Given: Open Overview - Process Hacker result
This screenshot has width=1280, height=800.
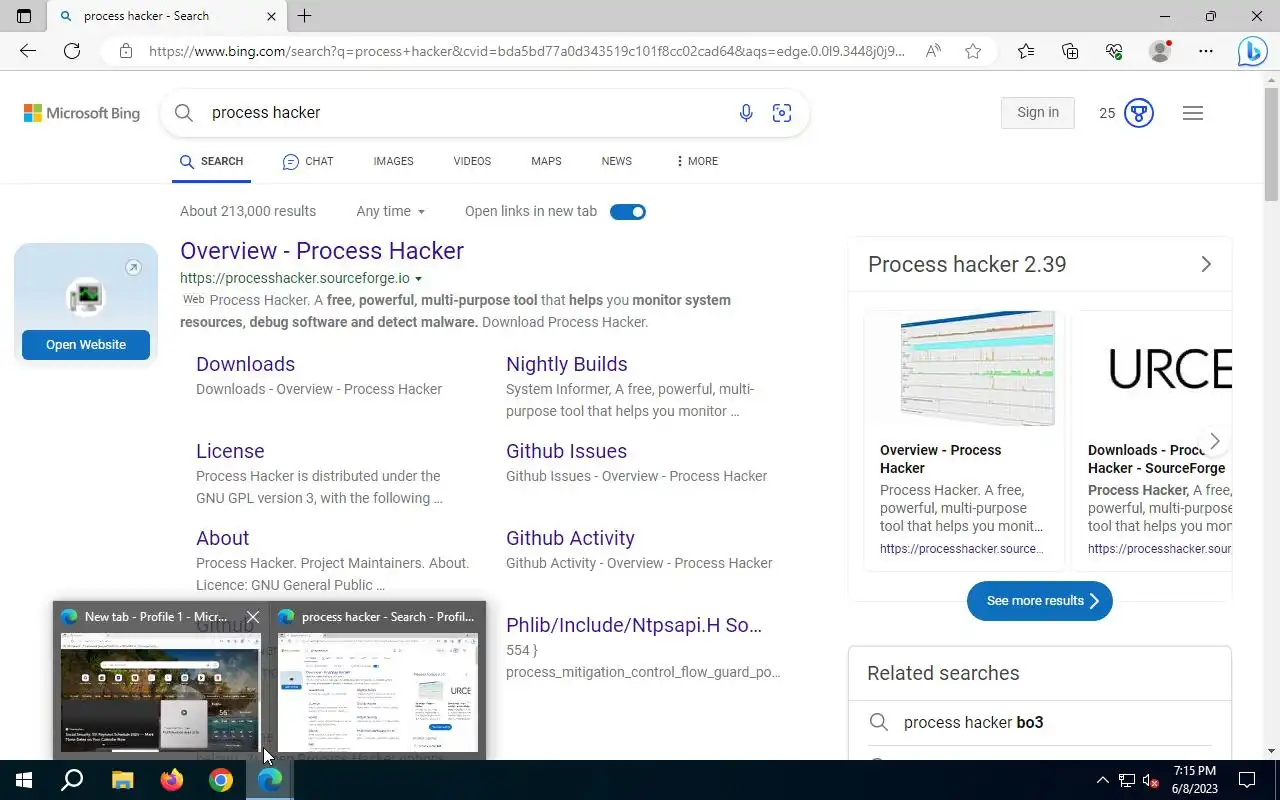Looking at the screenshot, I should (x=322, y=251).
